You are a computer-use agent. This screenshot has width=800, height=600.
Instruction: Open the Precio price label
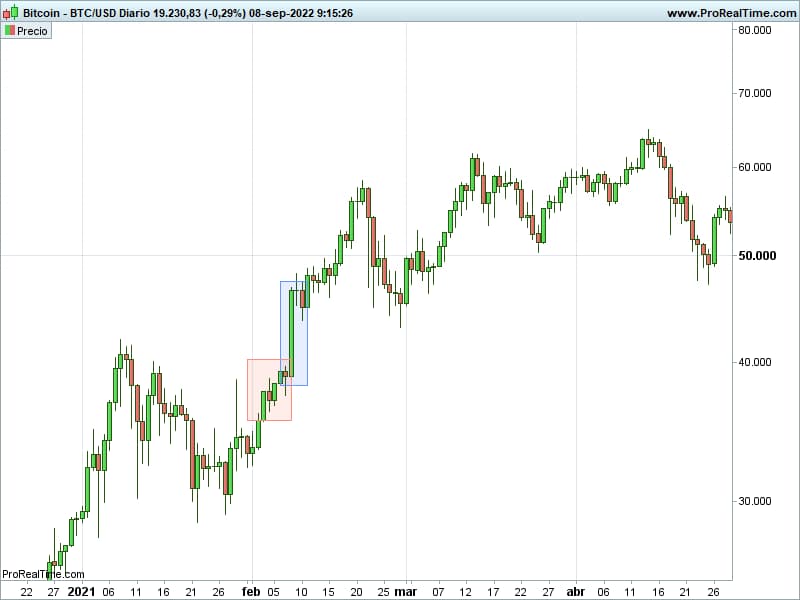(x=32, y=31)
